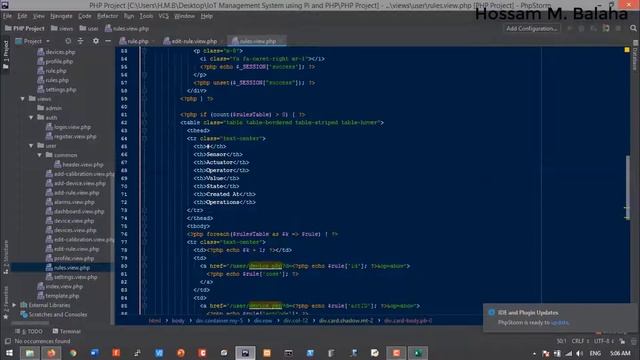The image size is (640, 360).
Task: Open the File menu
Action: (x=7, y=16)
